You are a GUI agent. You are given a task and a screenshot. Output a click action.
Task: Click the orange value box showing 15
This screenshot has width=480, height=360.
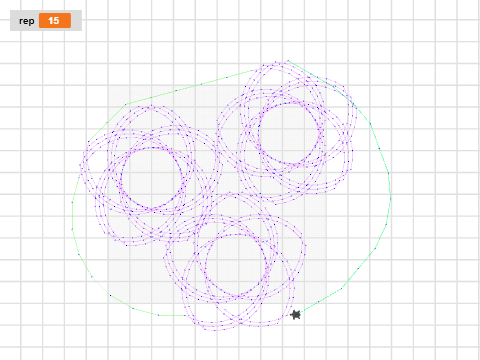55,21
